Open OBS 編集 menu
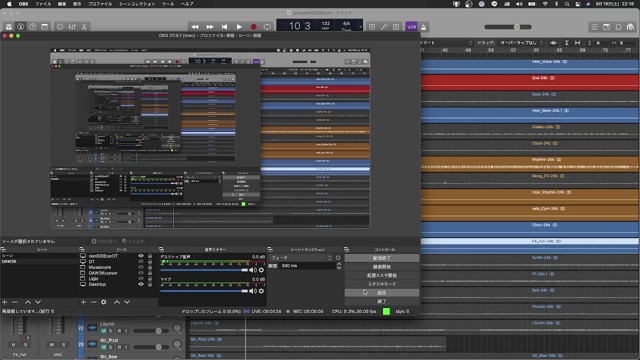The width and height of the screenshot is (640, 360). (62, 4)
